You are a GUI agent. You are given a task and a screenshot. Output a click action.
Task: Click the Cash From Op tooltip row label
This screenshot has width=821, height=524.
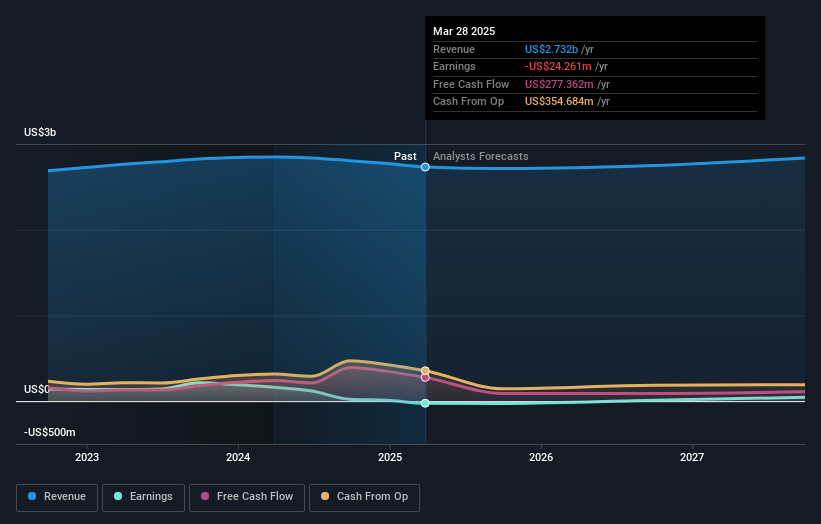[x=469, y=102]
